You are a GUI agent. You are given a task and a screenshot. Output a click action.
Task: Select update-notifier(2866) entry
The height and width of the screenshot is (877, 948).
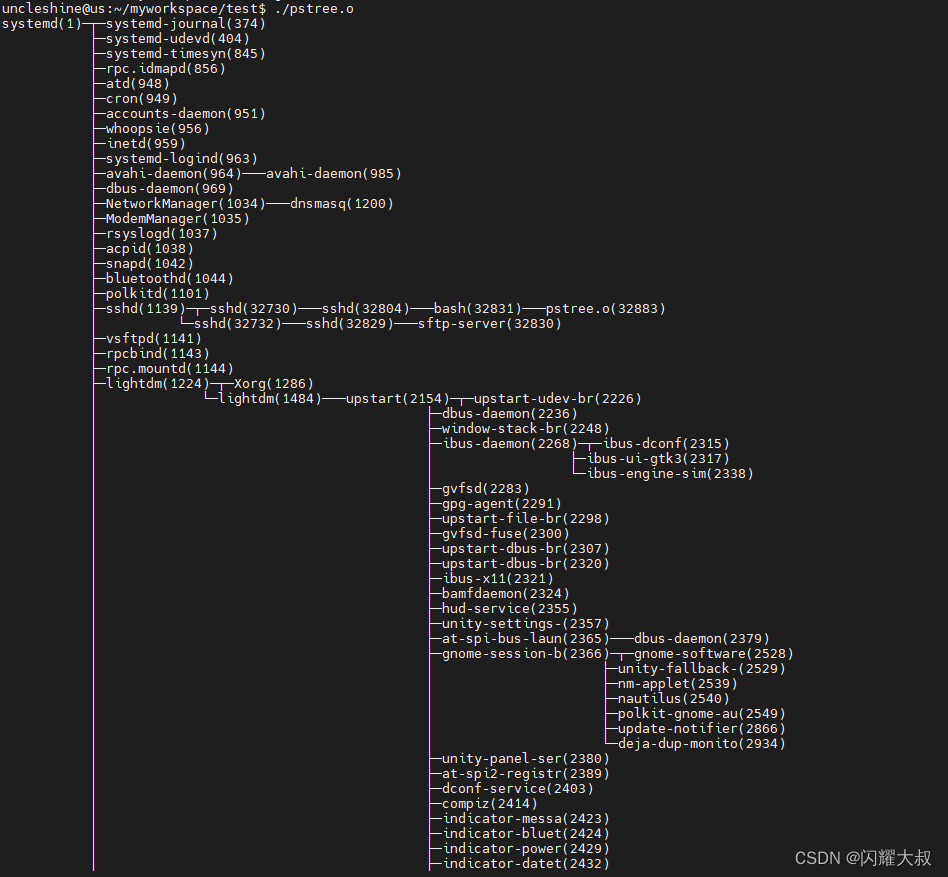coord(702,729)
